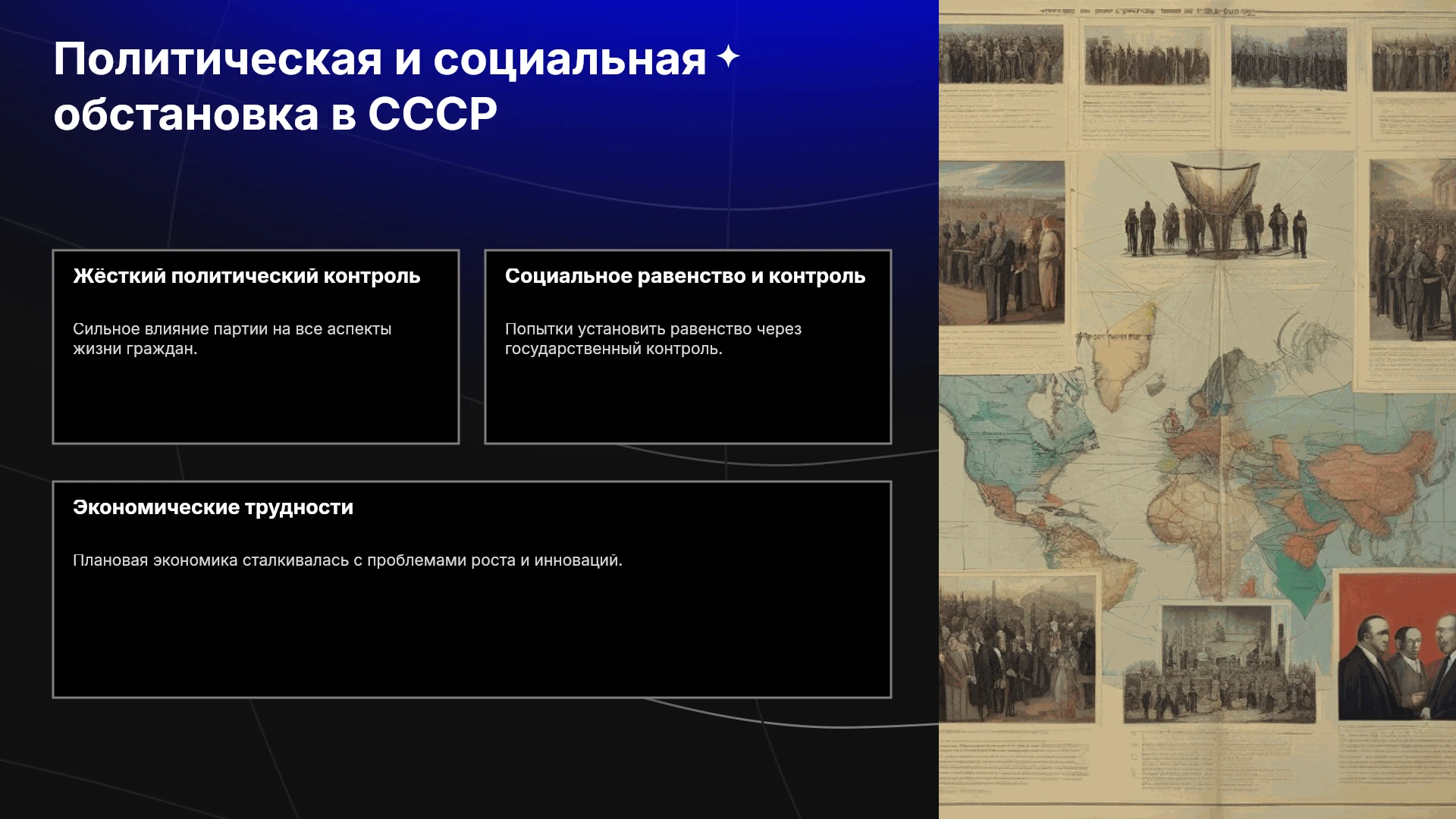
Task: Select the right-edge crowd picture beside the funnel
Action: [1412, 249]
